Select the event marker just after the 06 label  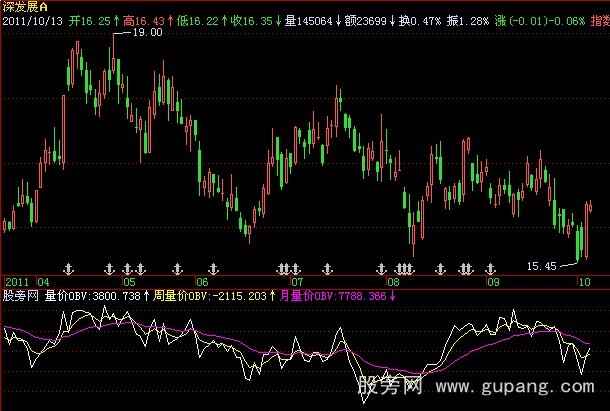pyautogui.click(x=212, y=268)
